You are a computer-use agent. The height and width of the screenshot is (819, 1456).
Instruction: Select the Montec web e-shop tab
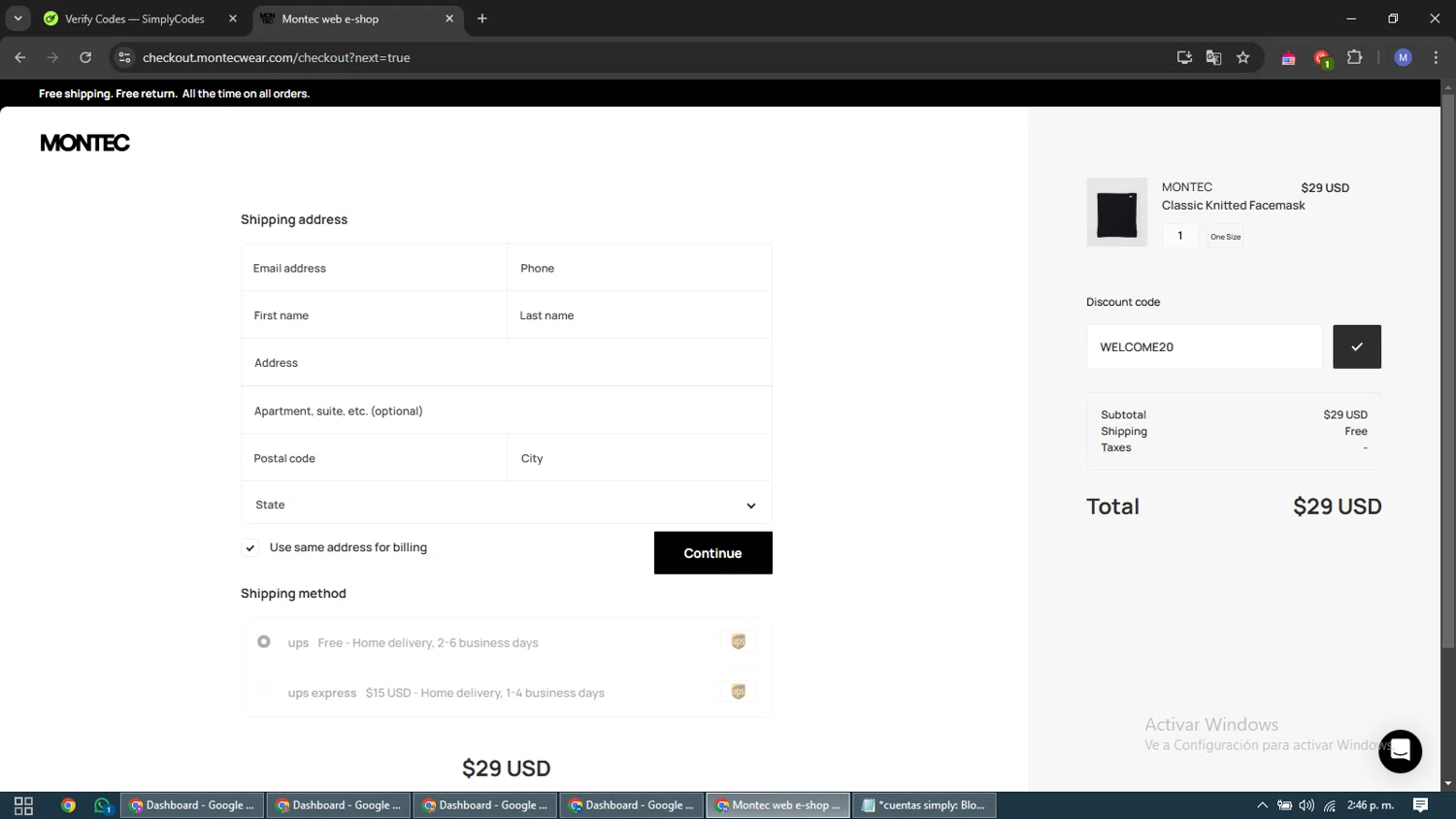click(359, 18)
